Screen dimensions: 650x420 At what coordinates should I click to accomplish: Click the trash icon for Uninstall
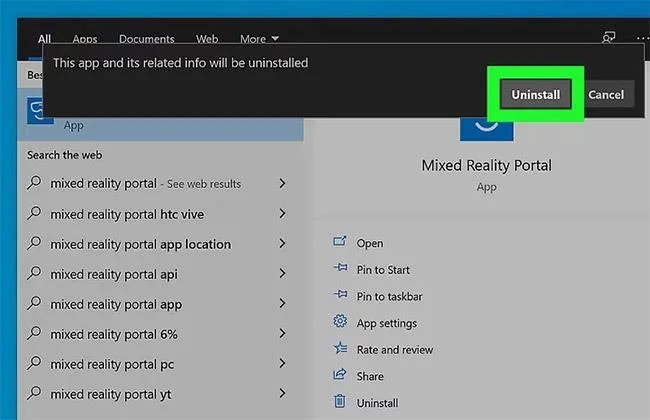[340, 401]
